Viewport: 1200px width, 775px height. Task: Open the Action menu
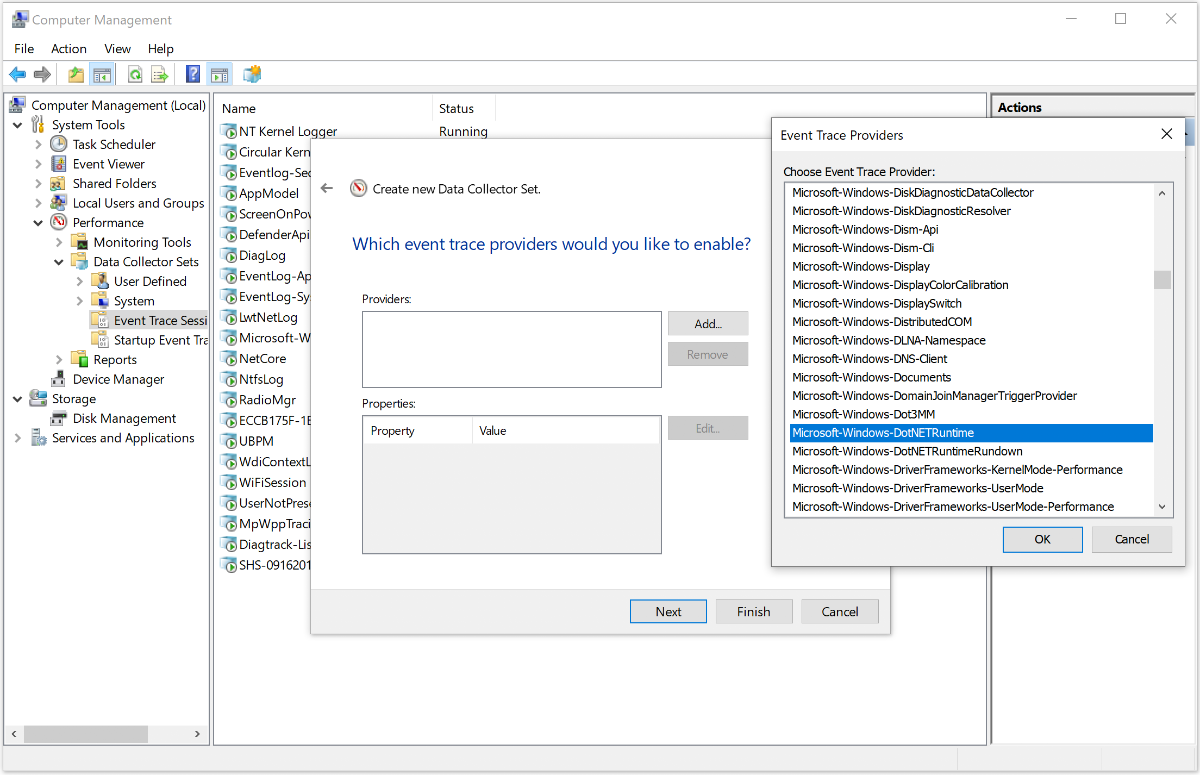click(x=69, y=48)
